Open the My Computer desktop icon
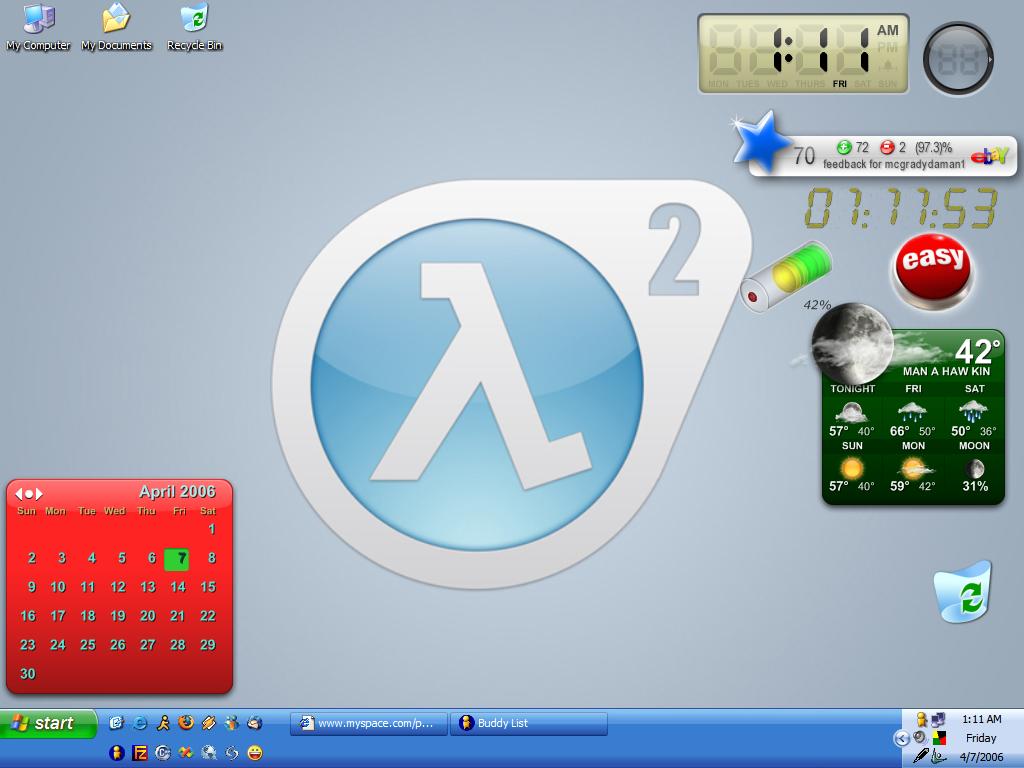Image resolution: width=1024 pixels, height=768 pixels. [x=38, y=27]
